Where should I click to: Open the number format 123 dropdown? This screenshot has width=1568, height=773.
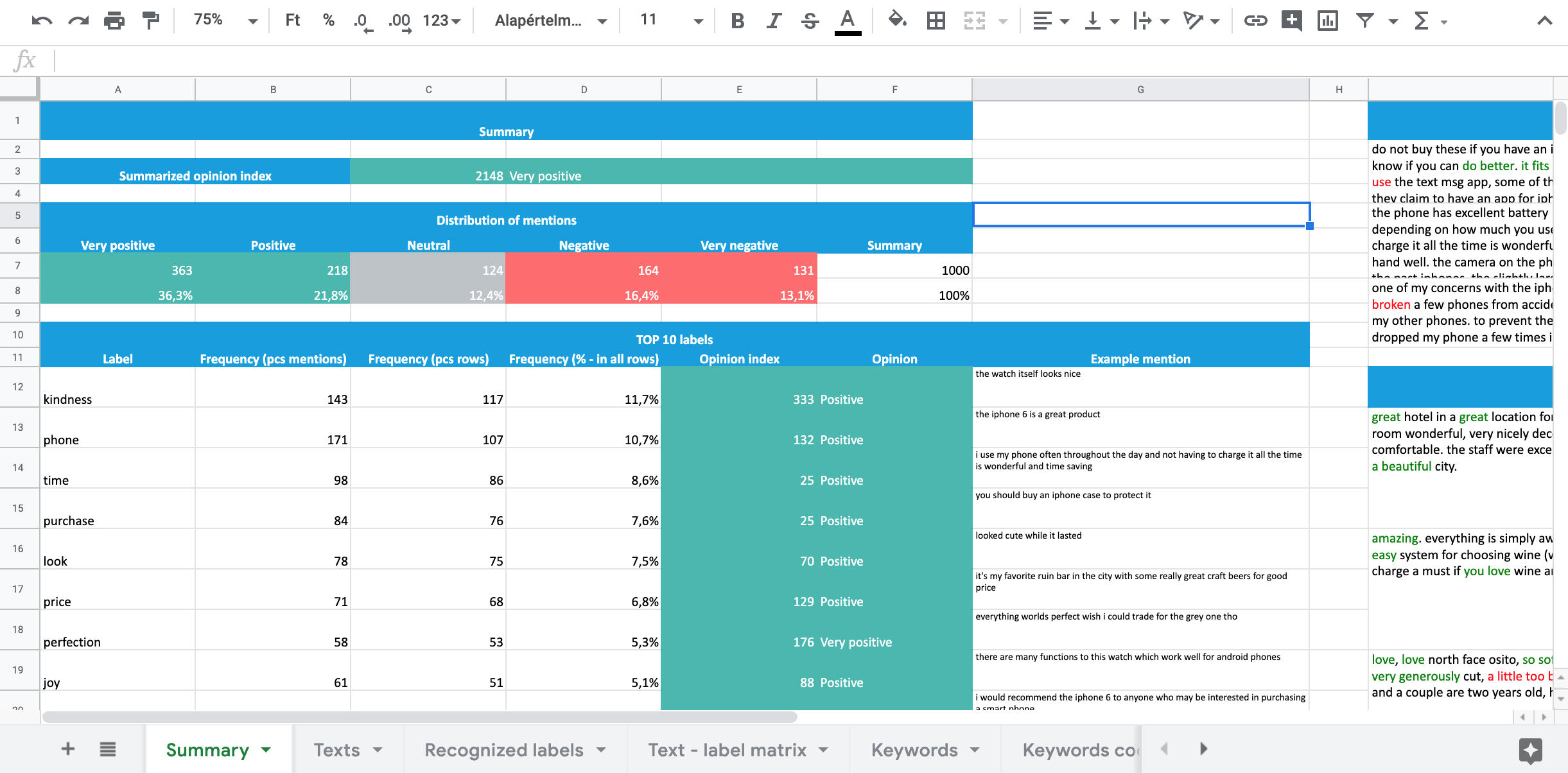click(442, 21)
